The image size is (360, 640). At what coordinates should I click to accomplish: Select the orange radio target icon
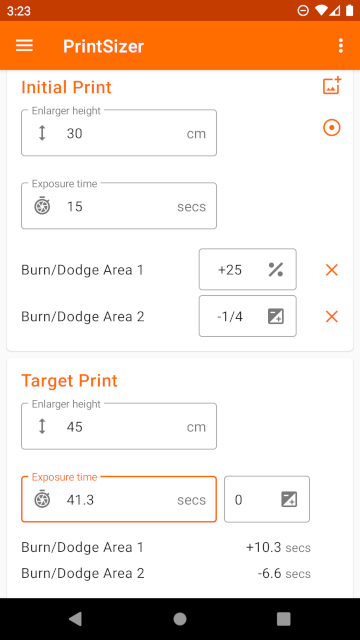click(331, 128)
